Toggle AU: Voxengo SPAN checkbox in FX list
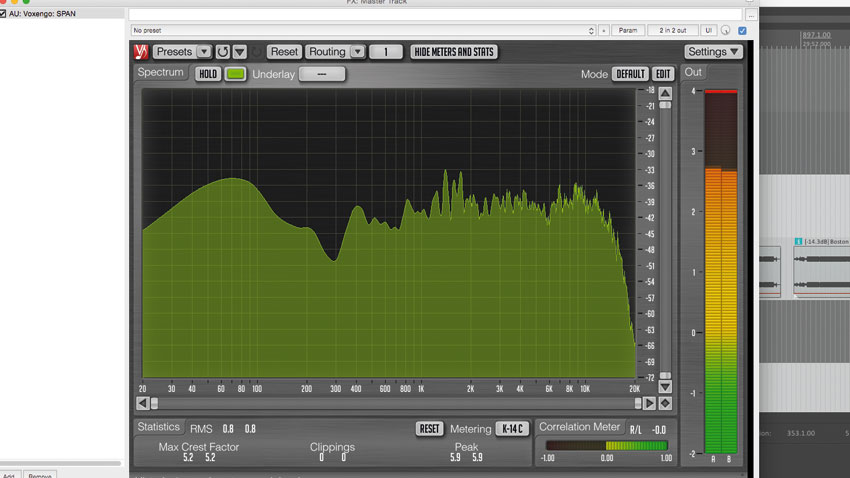 point(3,14)
